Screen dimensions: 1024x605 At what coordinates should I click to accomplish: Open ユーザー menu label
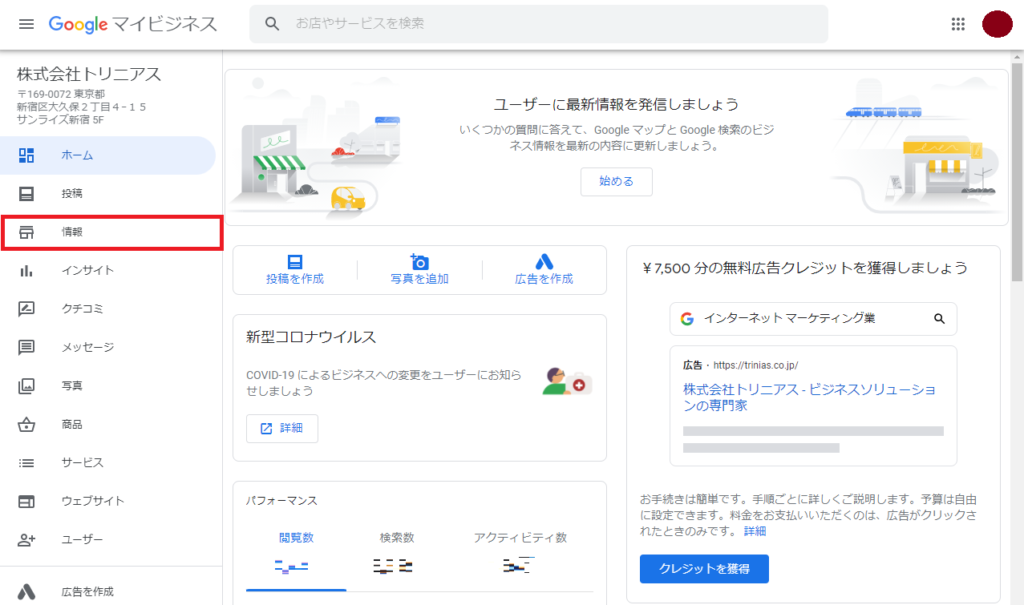[x=82, y=540]
